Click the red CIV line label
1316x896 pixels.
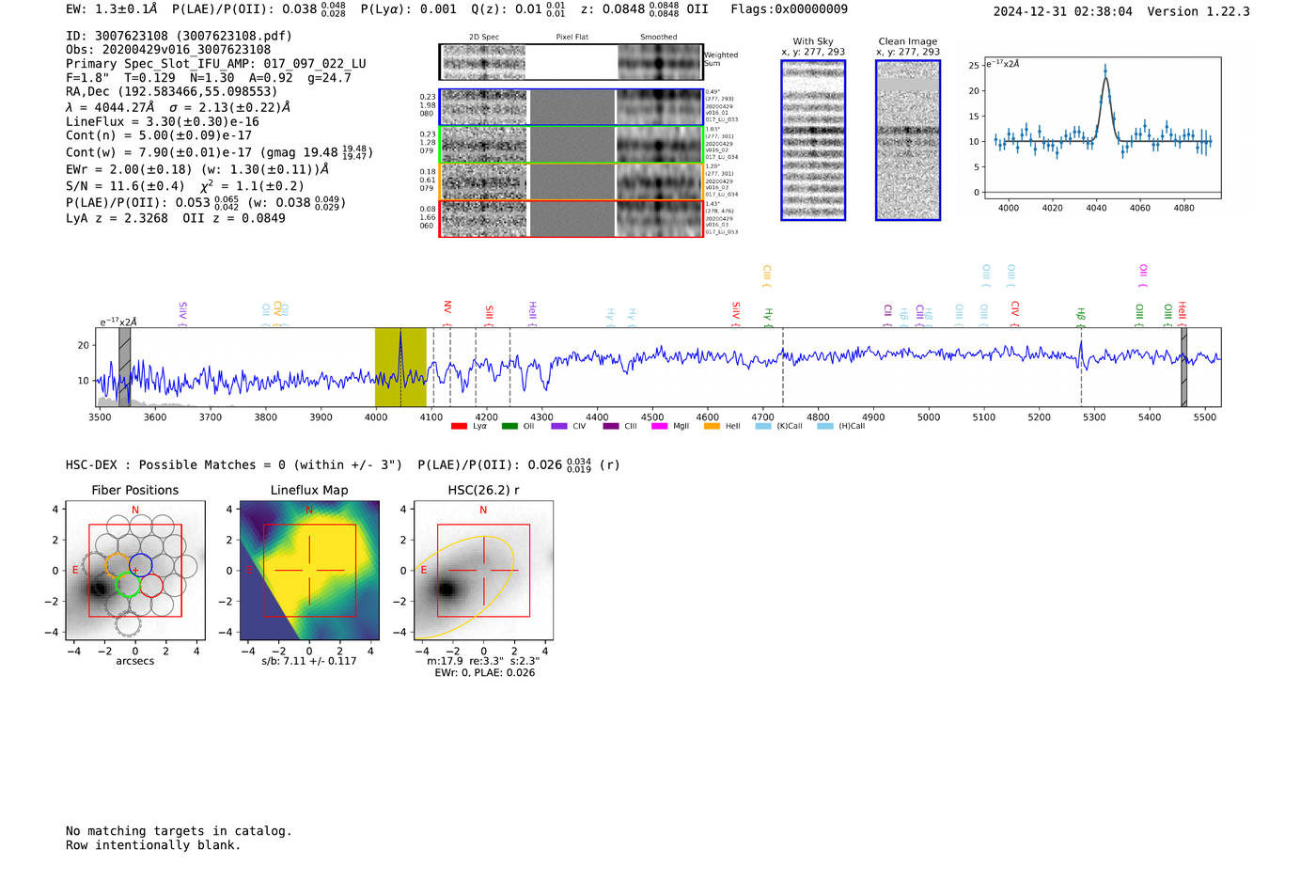(1015, 313)
